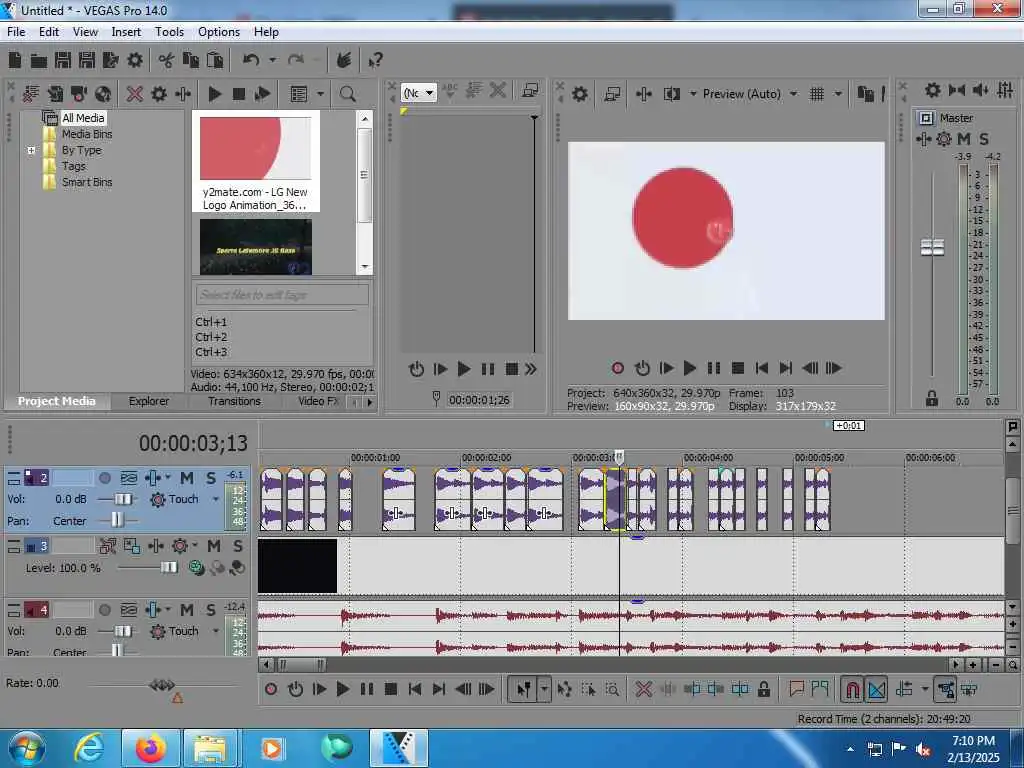The width and height of the screenshot is (1024, 768).
Task: Click the Normal Edit Tool in timeline toolbar
Action: (x=523, y=689)
